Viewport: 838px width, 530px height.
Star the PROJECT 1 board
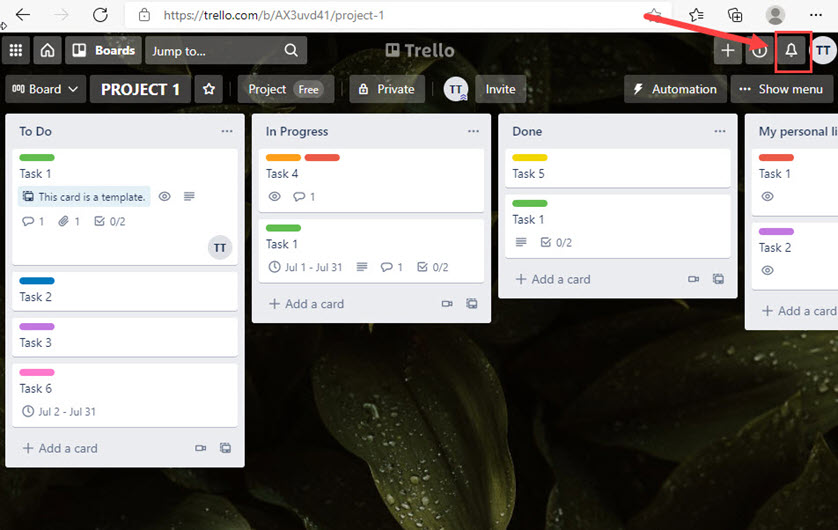[x=209, y=89]
